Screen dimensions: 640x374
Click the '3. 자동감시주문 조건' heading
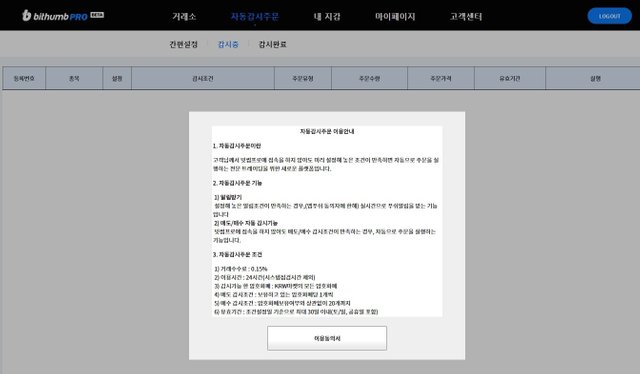pos(238,254)
